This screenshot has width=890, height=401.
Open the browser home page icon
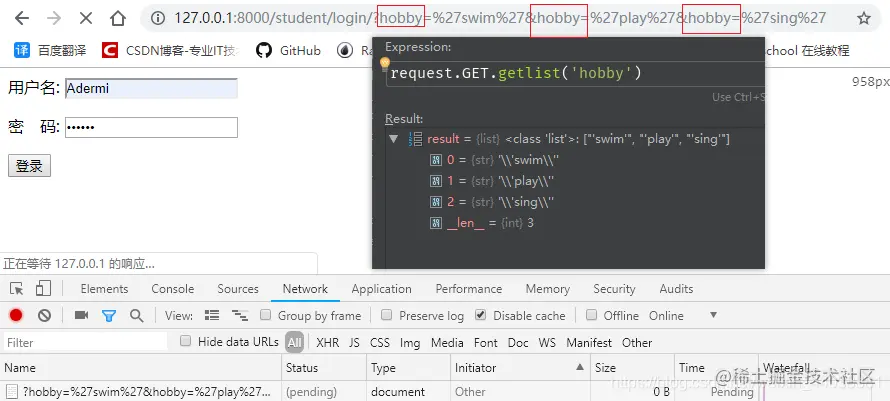(118, 19)
